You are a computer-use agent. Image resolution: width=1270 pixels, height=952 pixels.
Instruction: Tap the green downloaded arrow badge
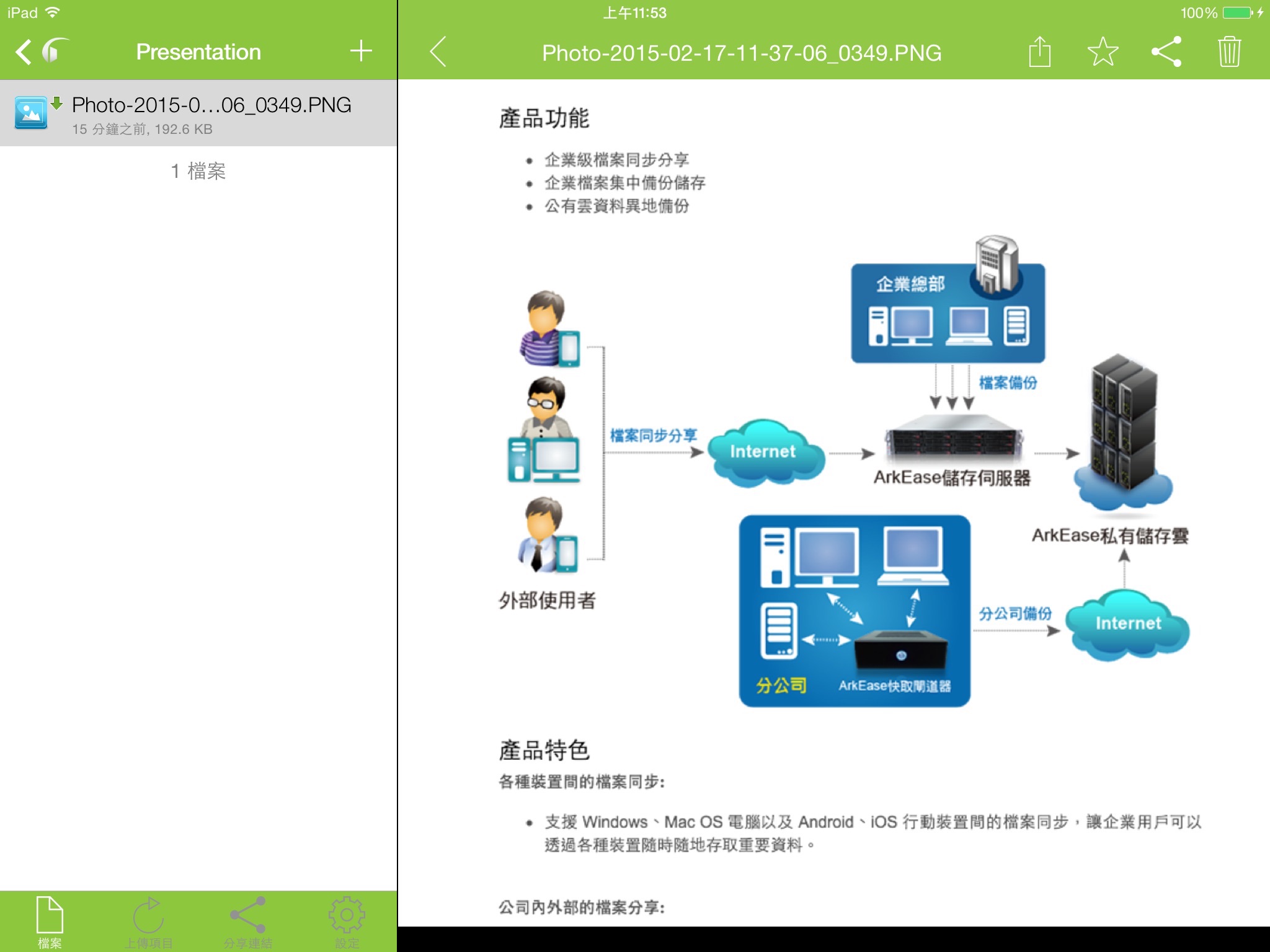tap(56, 103)
